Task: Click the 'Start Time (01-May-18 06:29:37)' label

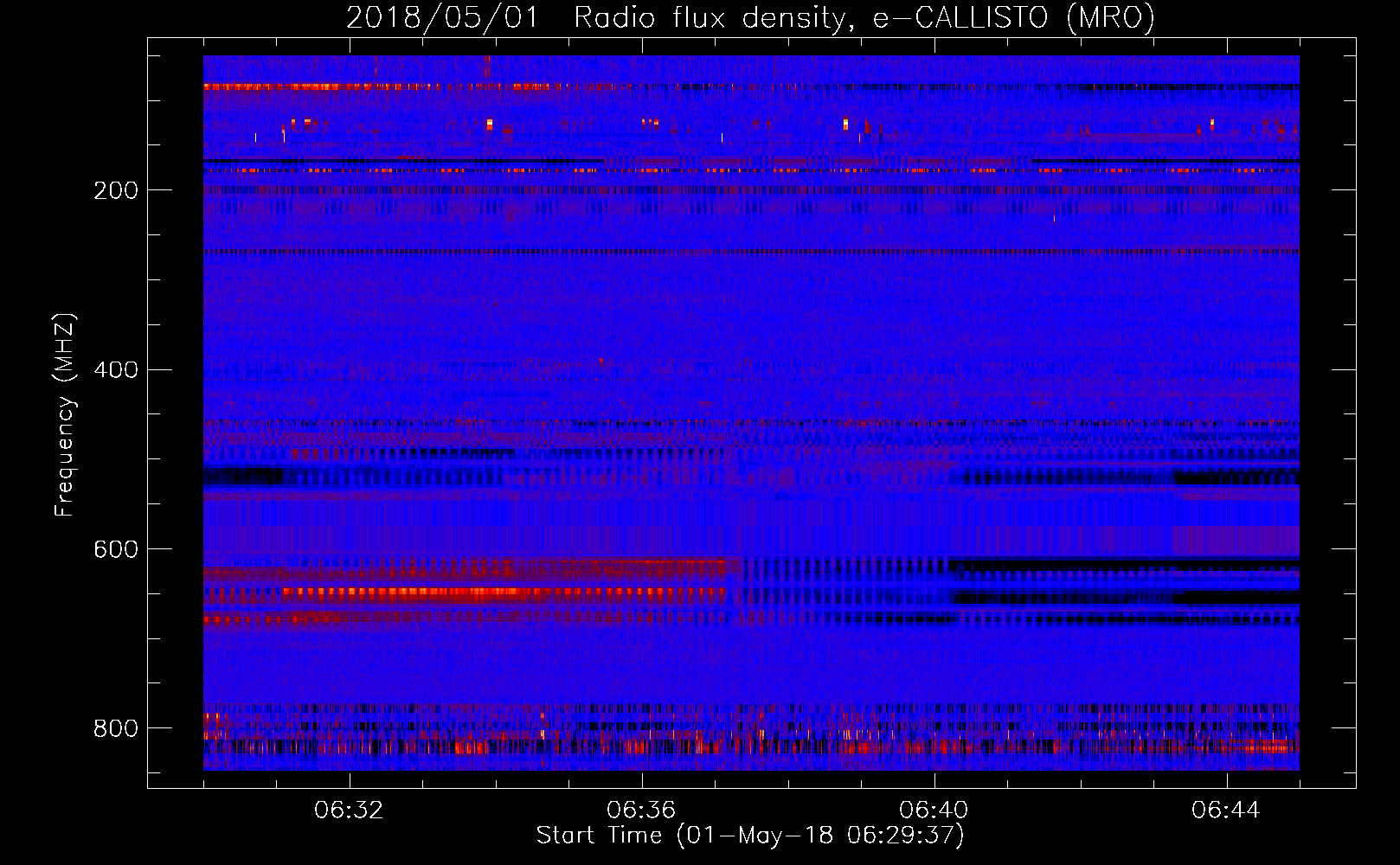Action: coord(750,836)
